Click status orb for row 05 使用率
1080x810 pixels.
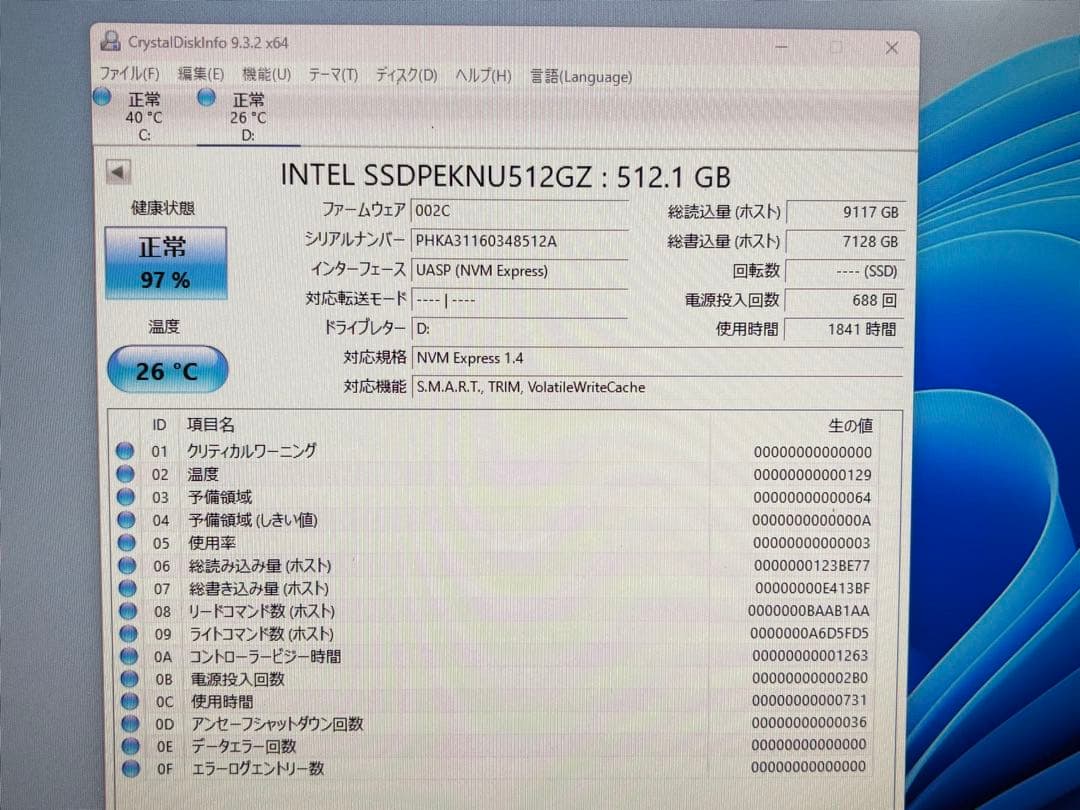coord(127,543)
